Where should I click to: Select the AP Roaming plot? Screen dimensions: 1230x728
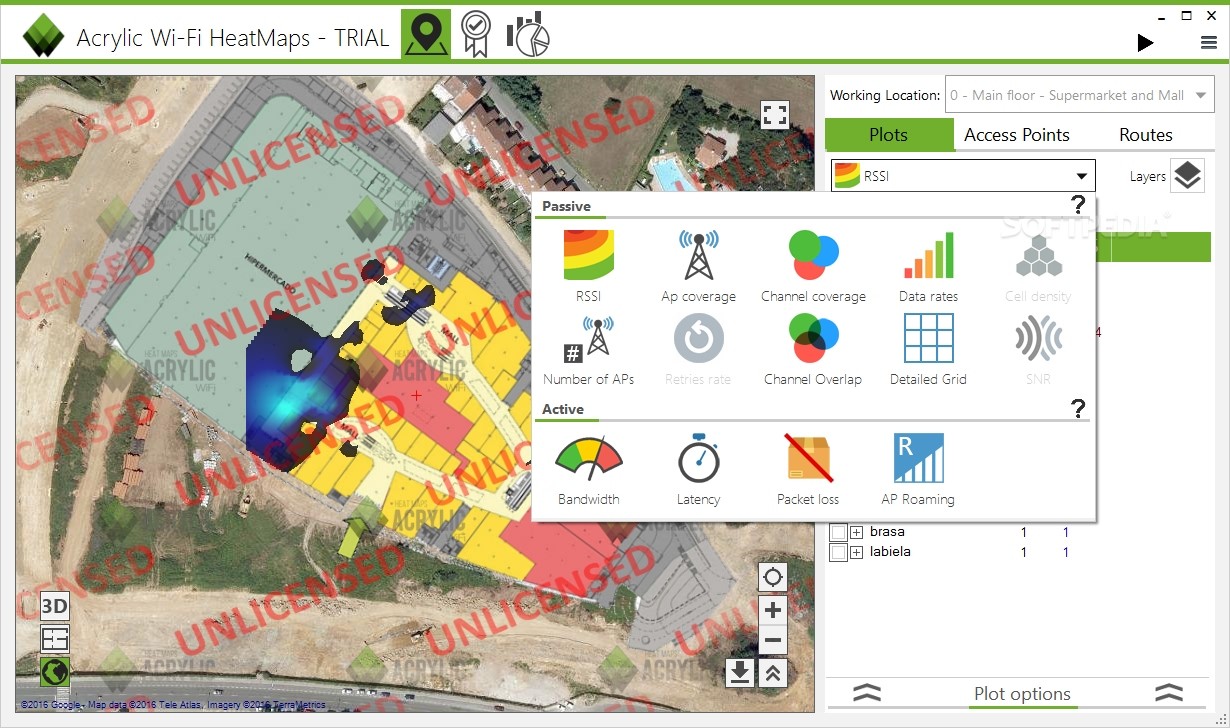[918, 459]
